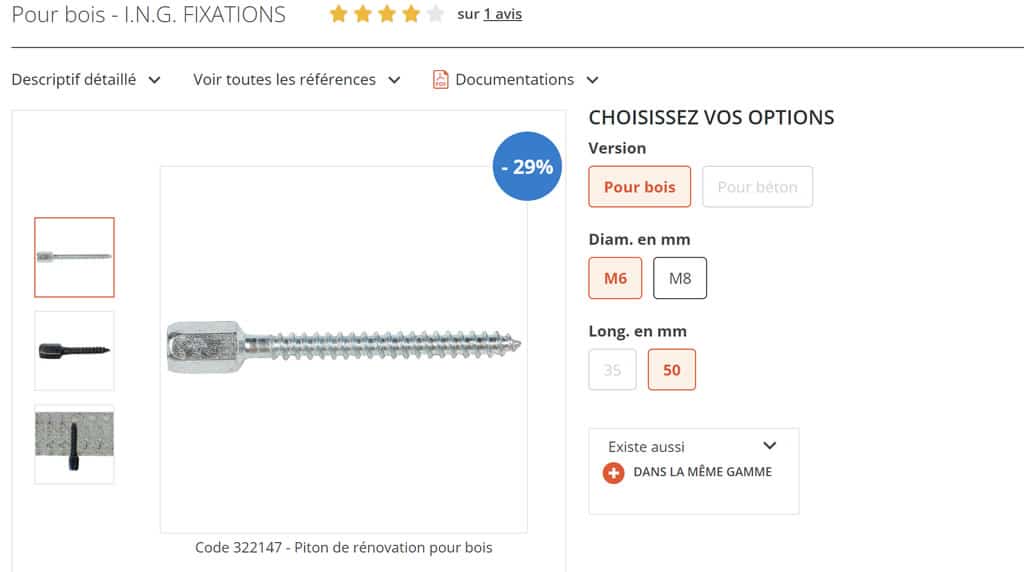Open Voir toutes les références dropdown
The height and width of the screenshot is (572, 1024).
(x=296, y=79)
